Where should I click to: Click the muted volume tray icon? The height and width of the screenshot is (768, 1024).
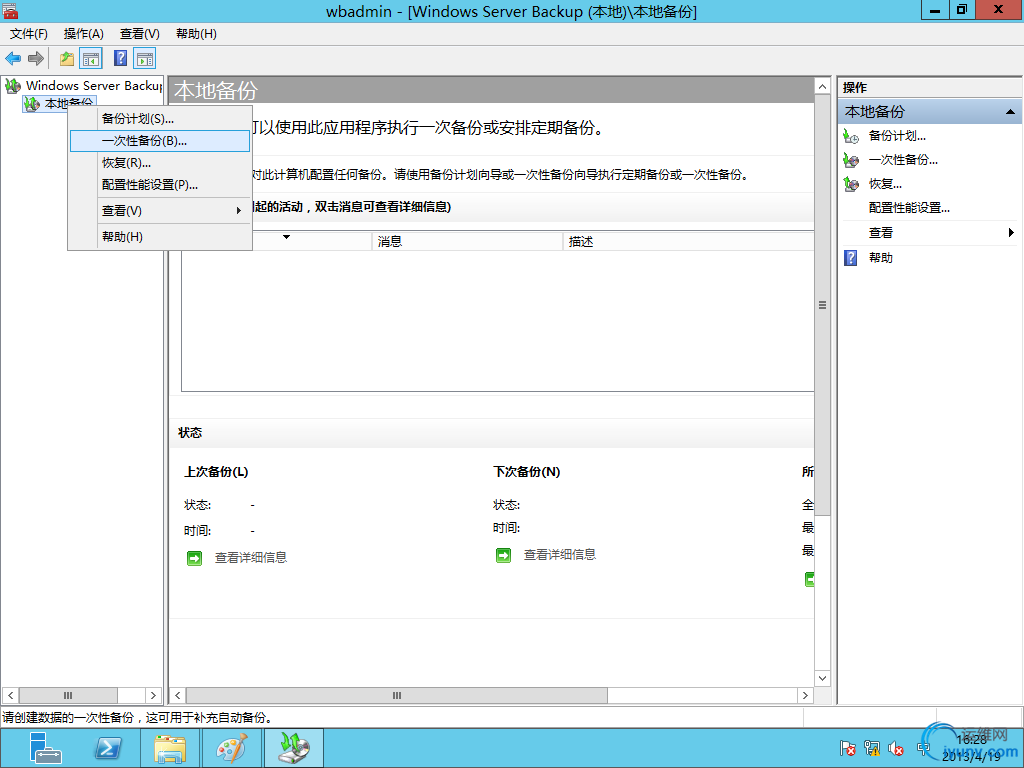point(896,748)
